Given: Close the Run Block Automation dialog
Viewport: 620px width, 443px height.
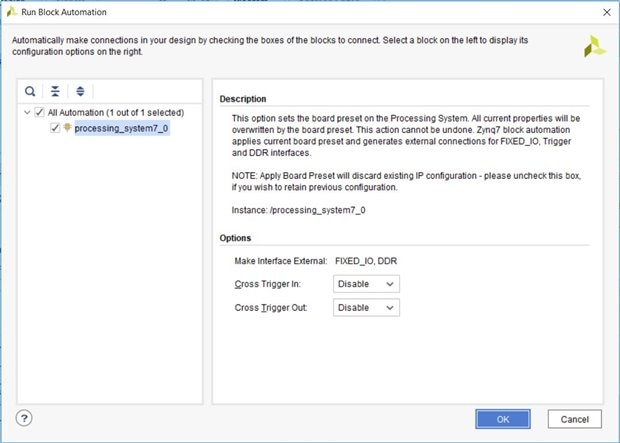Looking at the screenshot, I should point(604,12).
